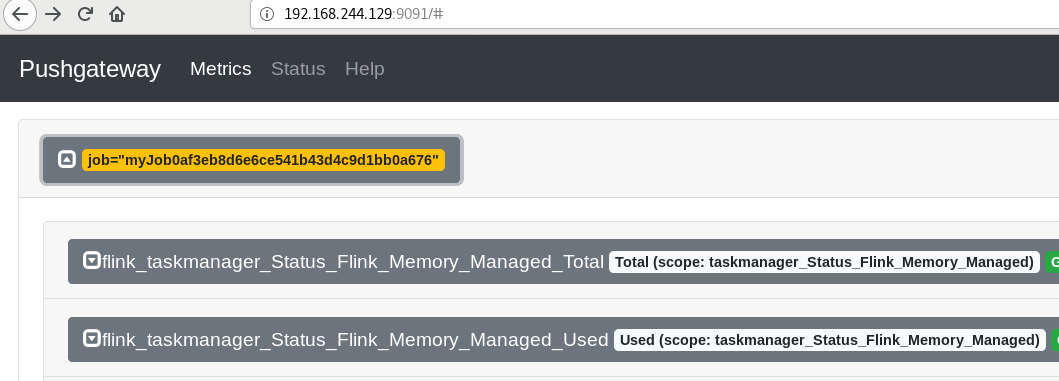Click the gray job group header bar
This screenshot has height=381, width=1059.
(251, 160)
